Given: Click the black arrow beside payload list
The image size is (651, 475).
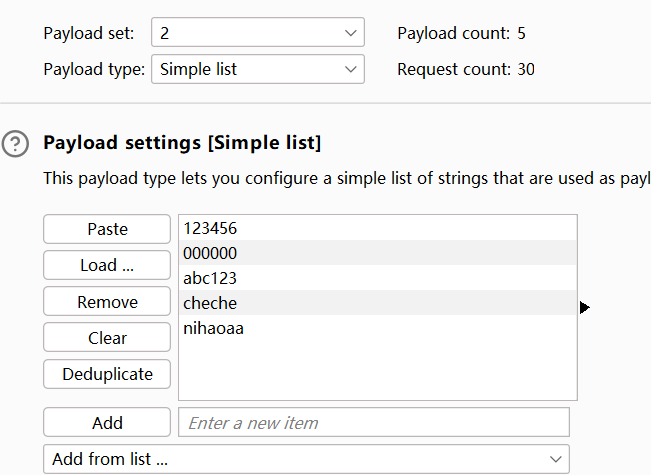Looking at the screenshot, I should tap(585, 308).
